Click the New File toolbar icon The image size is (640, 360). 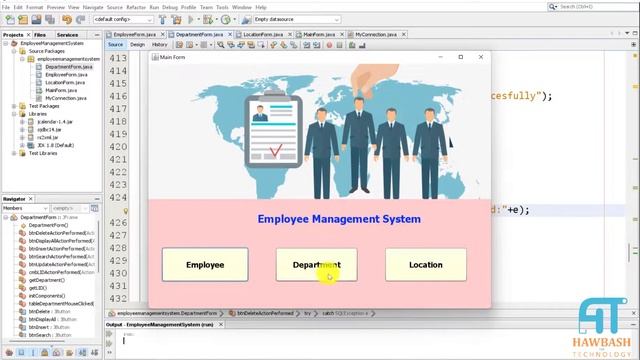tap(10, 19)
